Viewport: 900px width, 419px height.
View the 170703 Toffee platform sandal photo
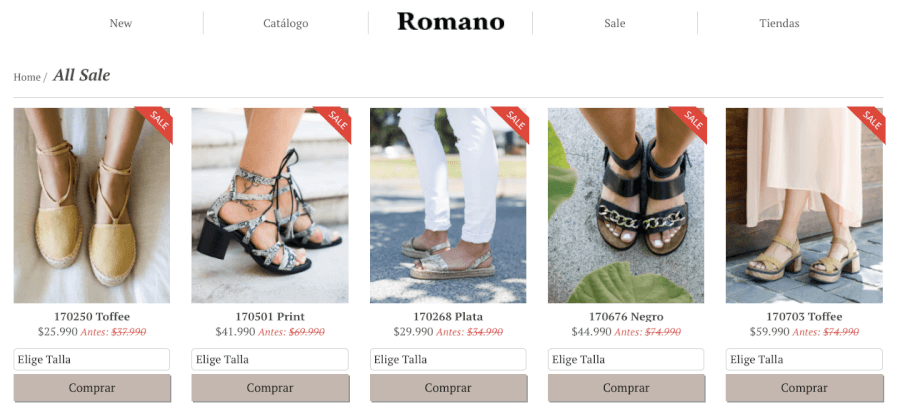[804, 205]
